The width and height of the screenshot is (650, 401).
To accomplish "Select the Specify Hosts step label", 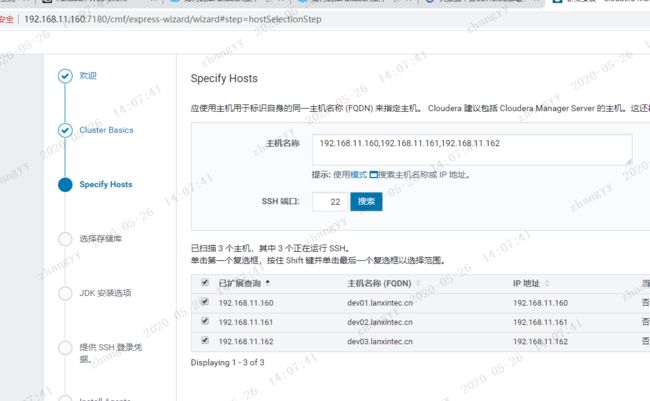I will (x=106, y=185).
